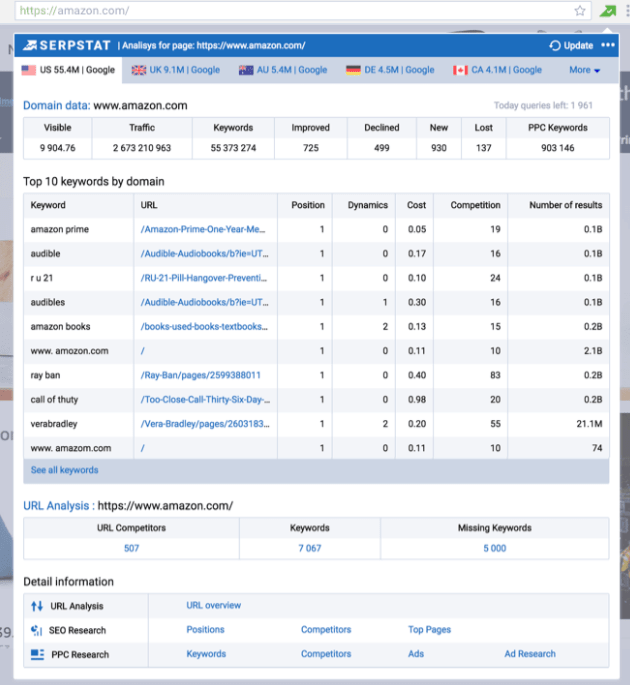Open the URL overview link
The height and width of the screenshot is (685, 630).
(214, 605)
